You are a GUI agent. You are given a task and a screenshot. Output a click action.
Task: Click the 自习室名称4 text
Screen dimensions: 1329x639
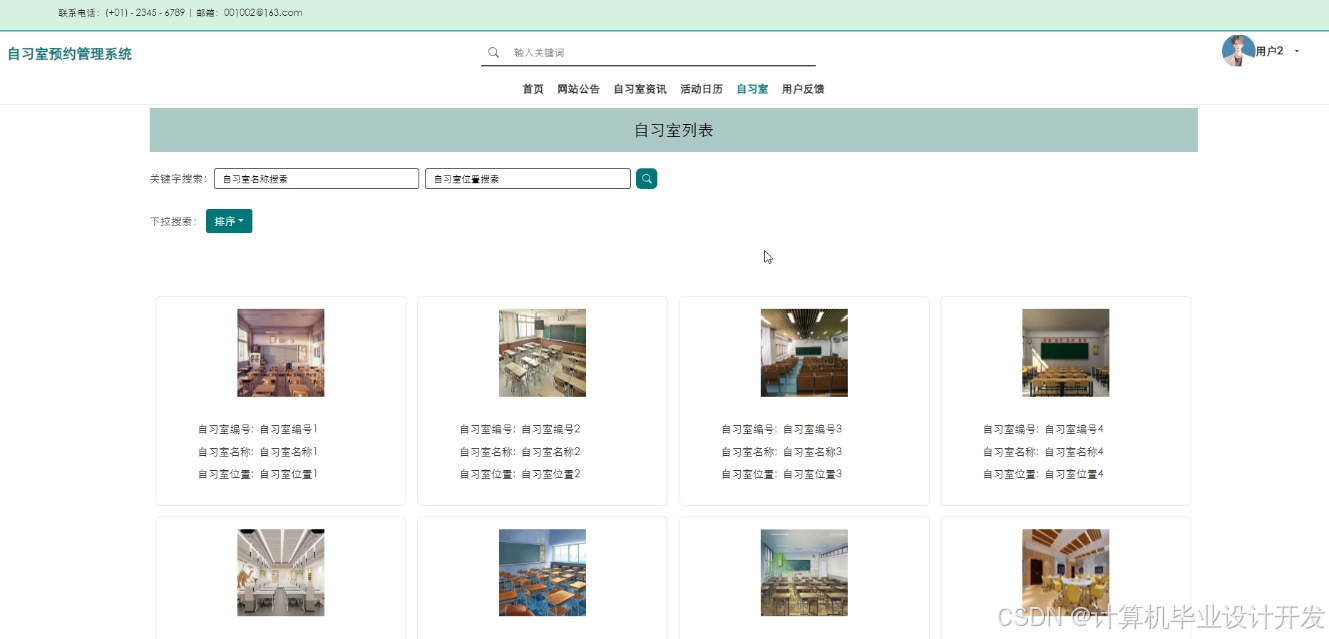tap(1075, 452)
